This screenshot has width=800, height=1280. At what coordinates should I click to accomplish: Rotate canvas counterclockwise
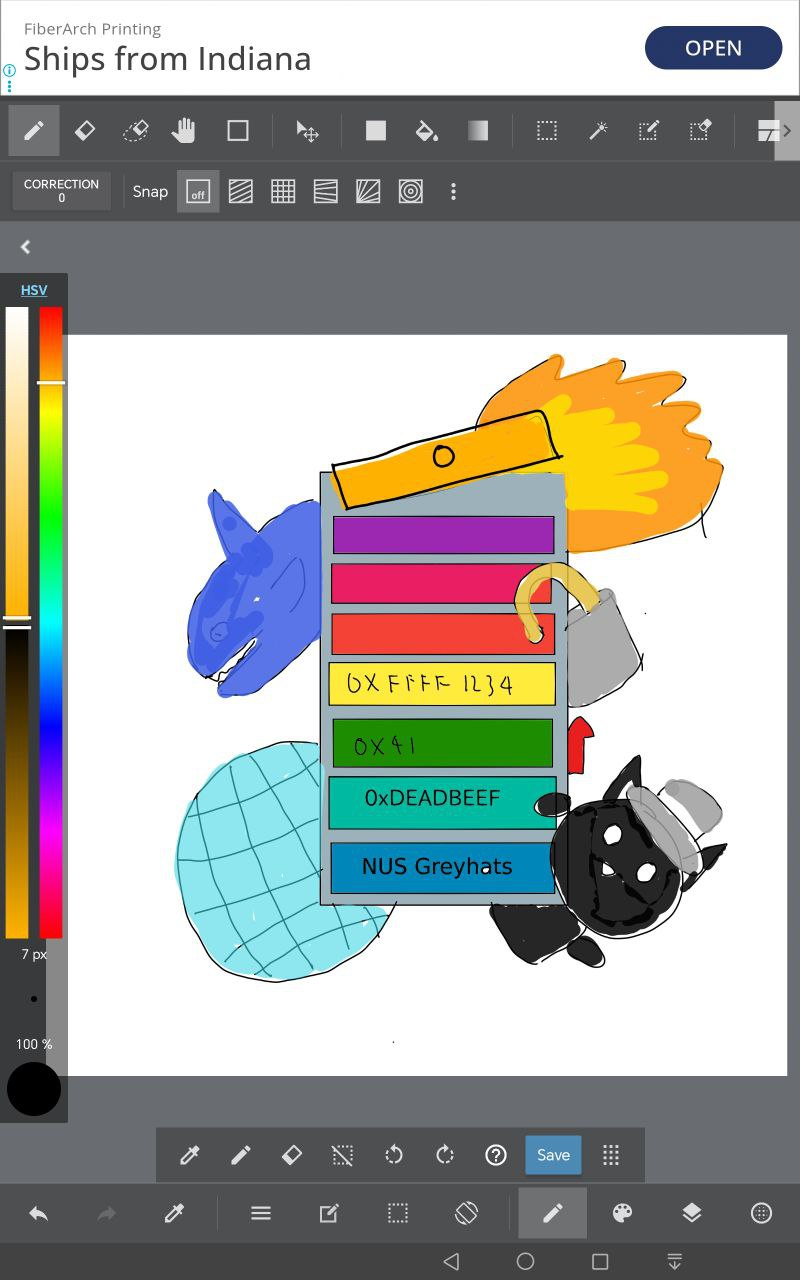click(x=394, y=1155)
